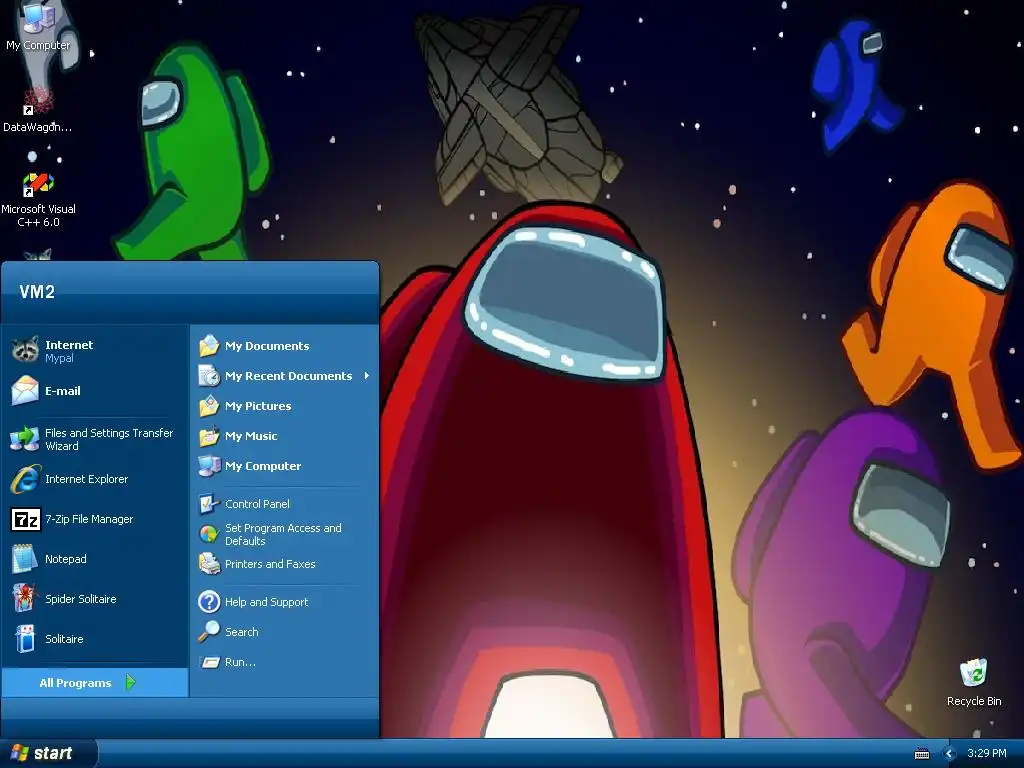Click the Mypal raccoon Internet icon

[25, 351]
